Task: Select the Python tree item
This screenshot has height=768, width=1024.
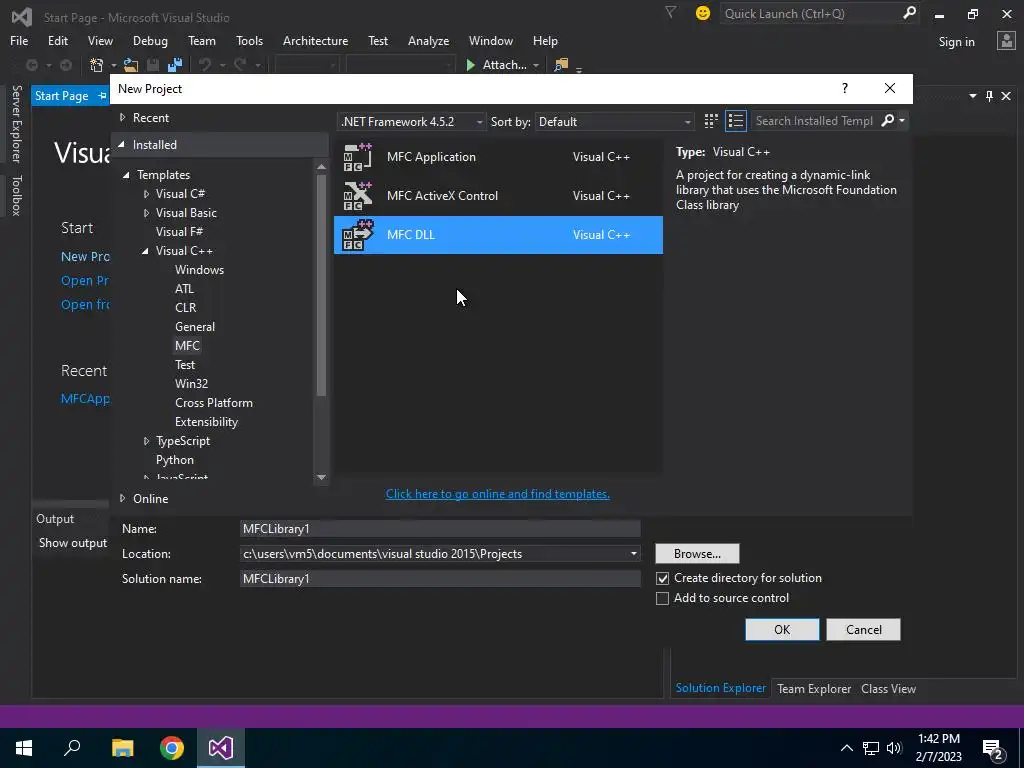Action: point(174,460)
